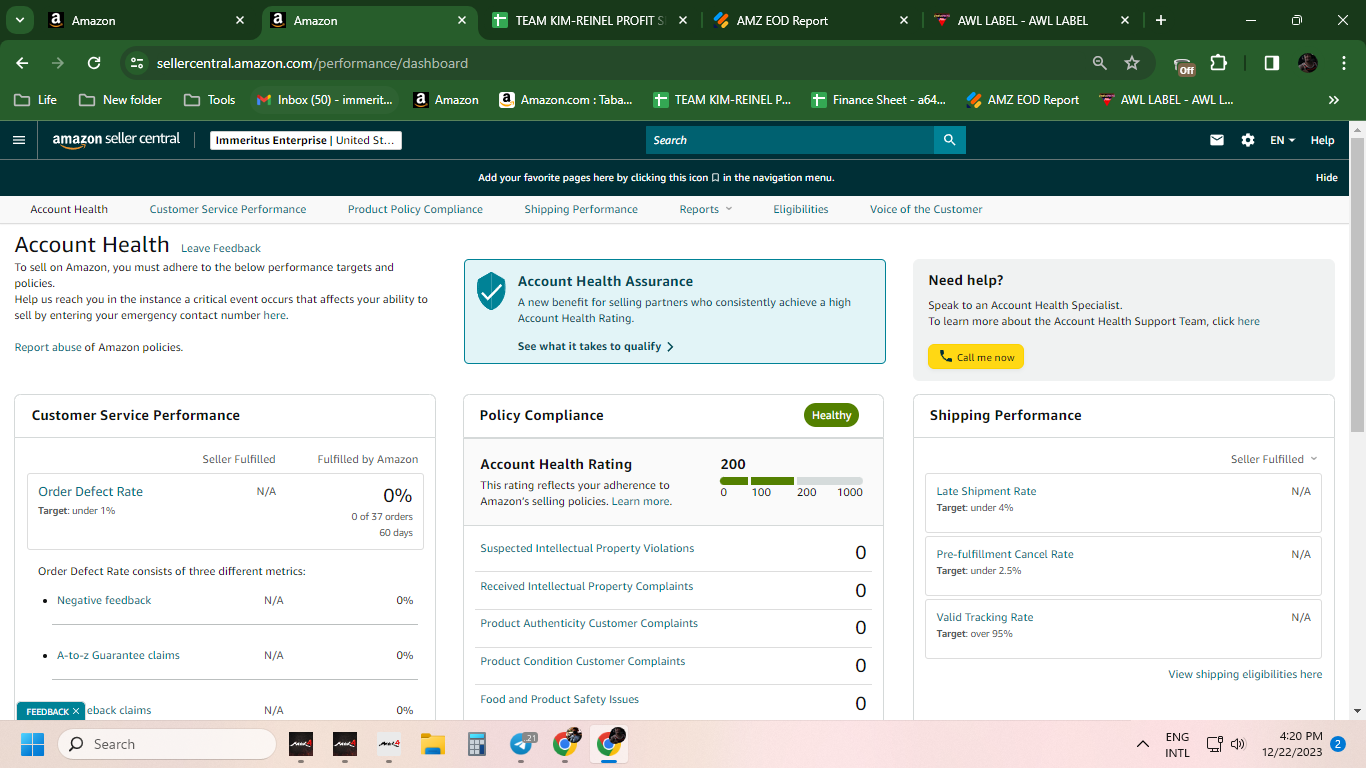Open the Shipping Performance nav tab

581,209
